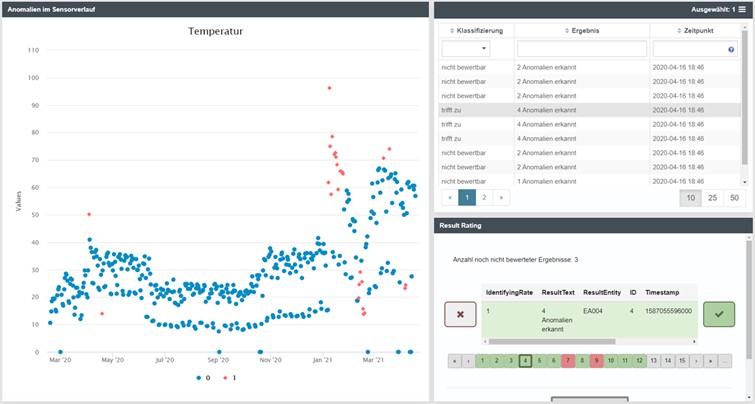
Task: Click the Zeitpunkt filter input field
Action: pos(695,49)
